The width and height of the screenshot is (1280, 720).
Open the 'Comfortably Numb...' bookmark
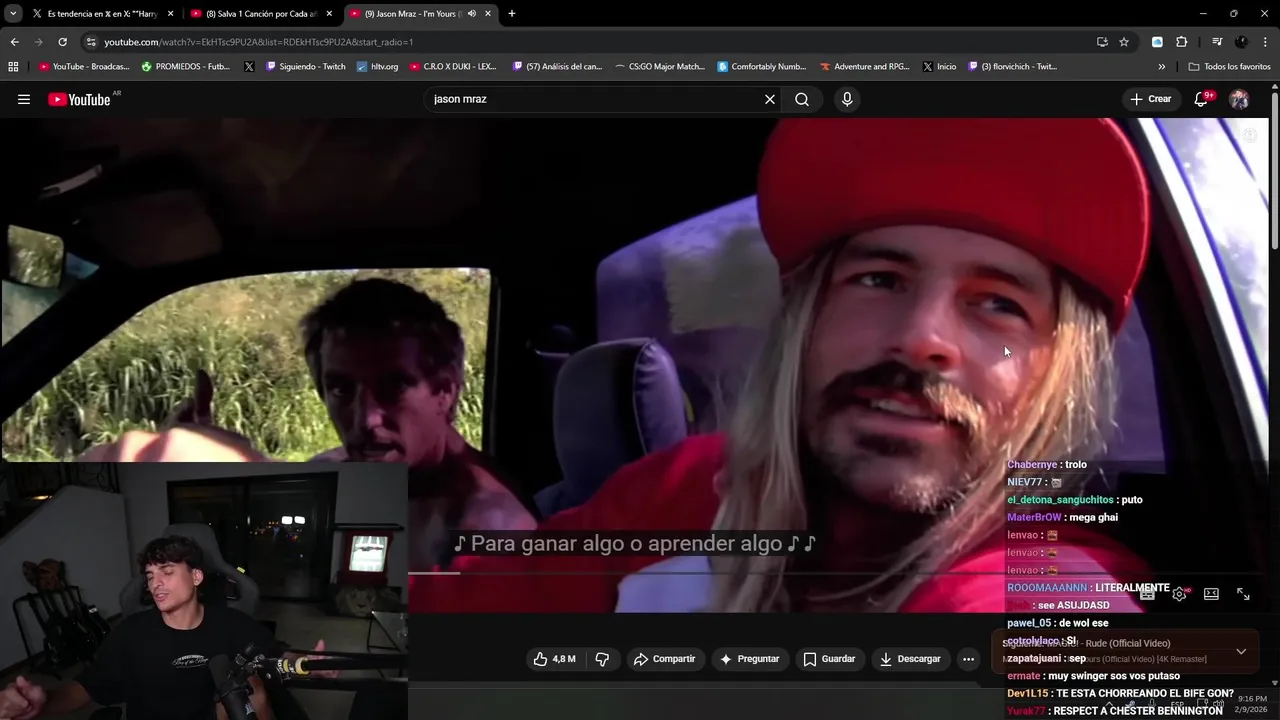[x=761, y=67]
